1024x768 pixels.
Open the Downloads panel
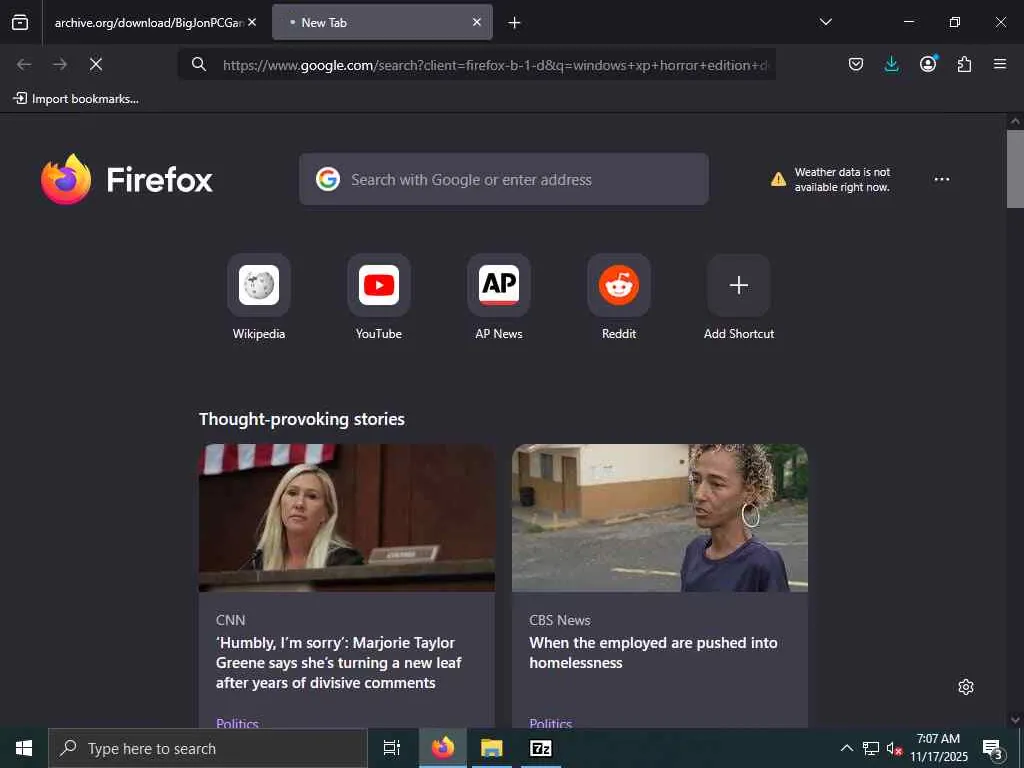coord(891,64)
